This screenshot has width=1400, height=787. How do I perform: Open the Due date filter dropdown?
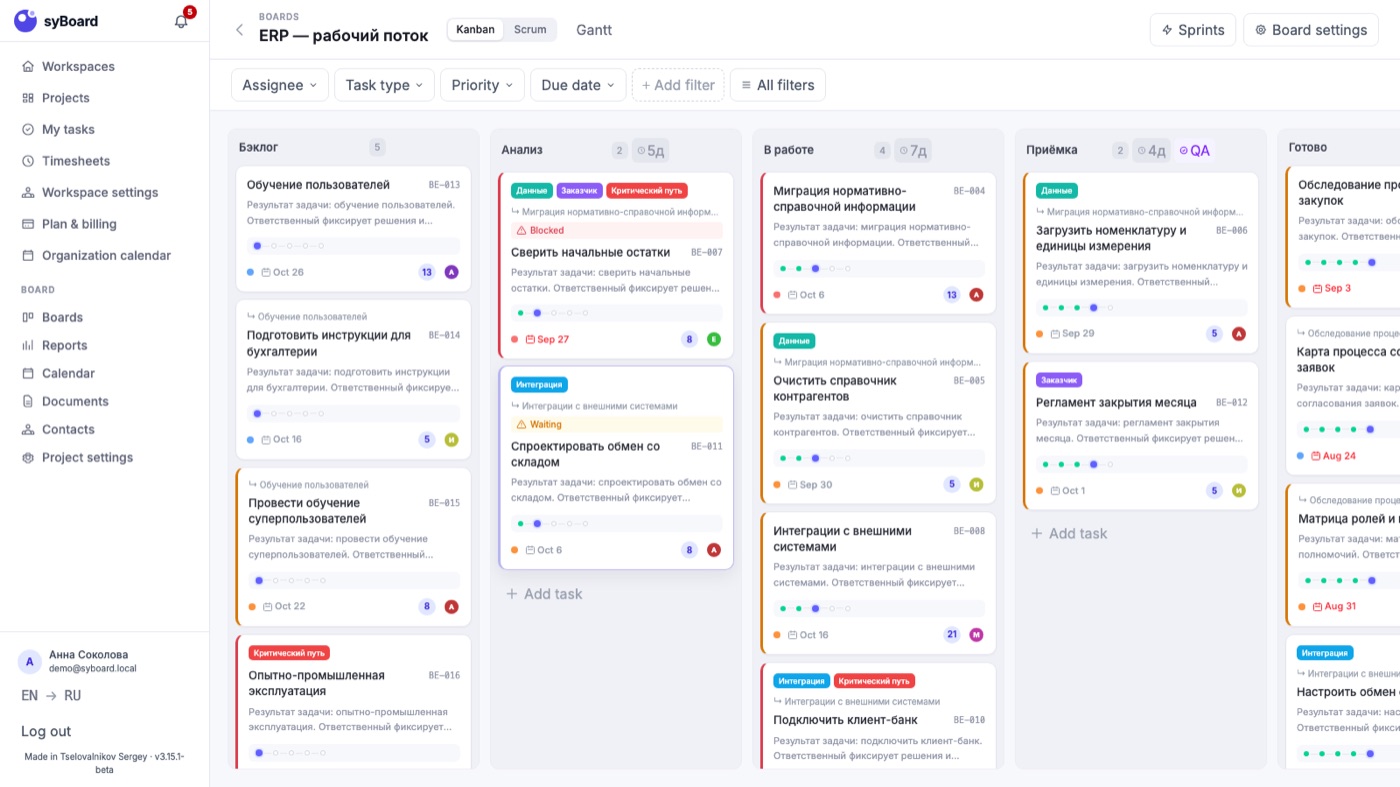coord(578,85)
